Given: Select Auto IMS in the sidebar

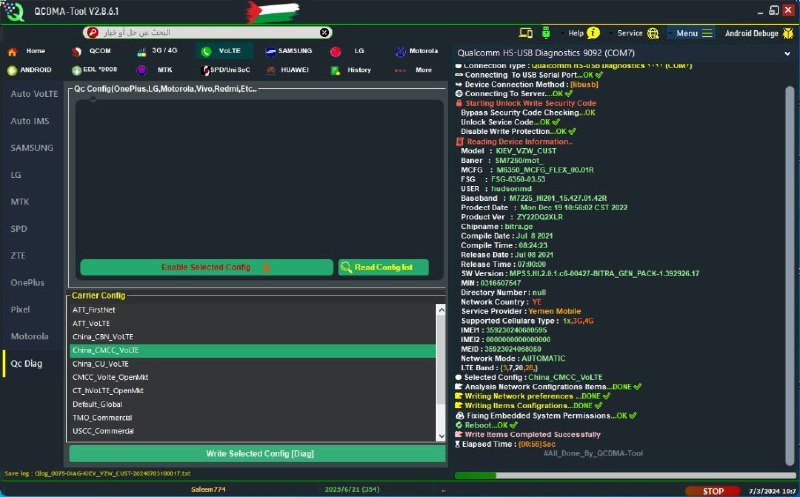Looking at the screenshot, I should pos(30,121).
